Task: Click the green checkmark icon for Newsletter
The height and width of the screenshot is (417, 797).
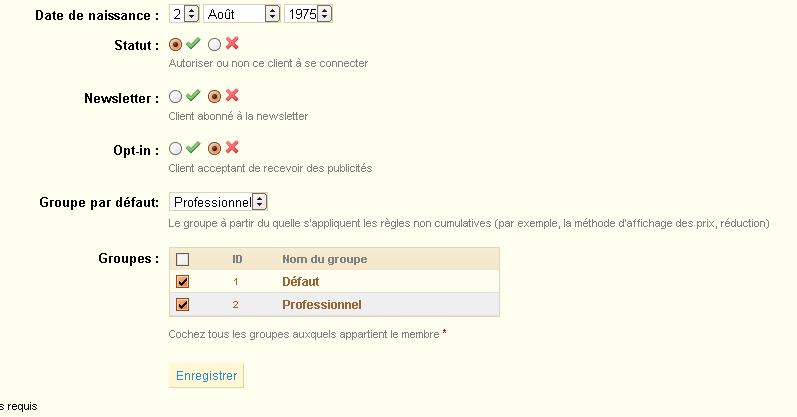Action: [x=193, y=96]
